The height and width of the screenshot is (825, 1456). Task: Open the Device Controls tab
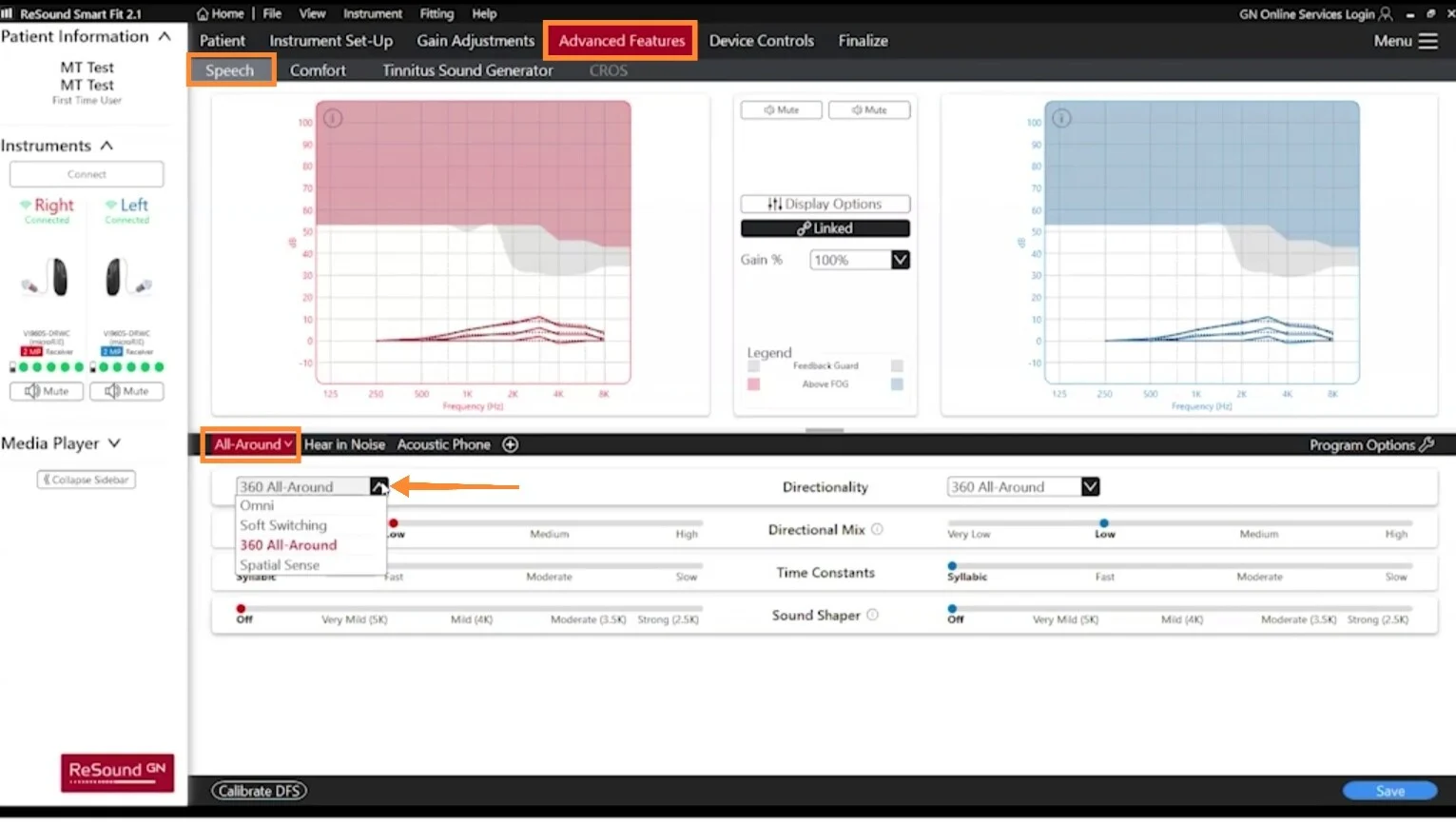point(762,41)
